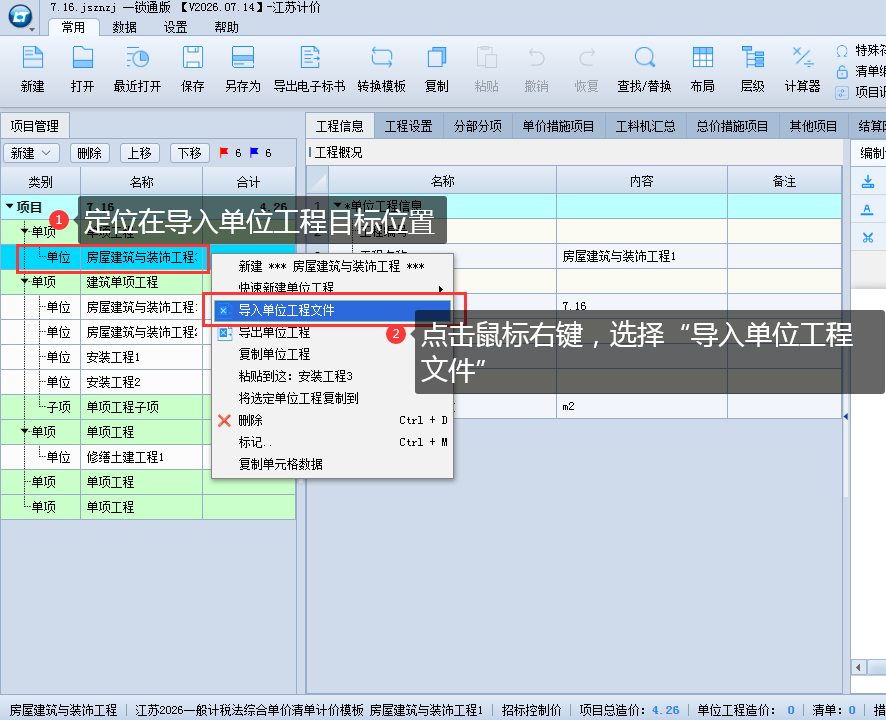Image resolution: width=886 pixels, height=720 pixels.
Task: Select the 工料机汇总 tab
Action: (x=645, y=126)
